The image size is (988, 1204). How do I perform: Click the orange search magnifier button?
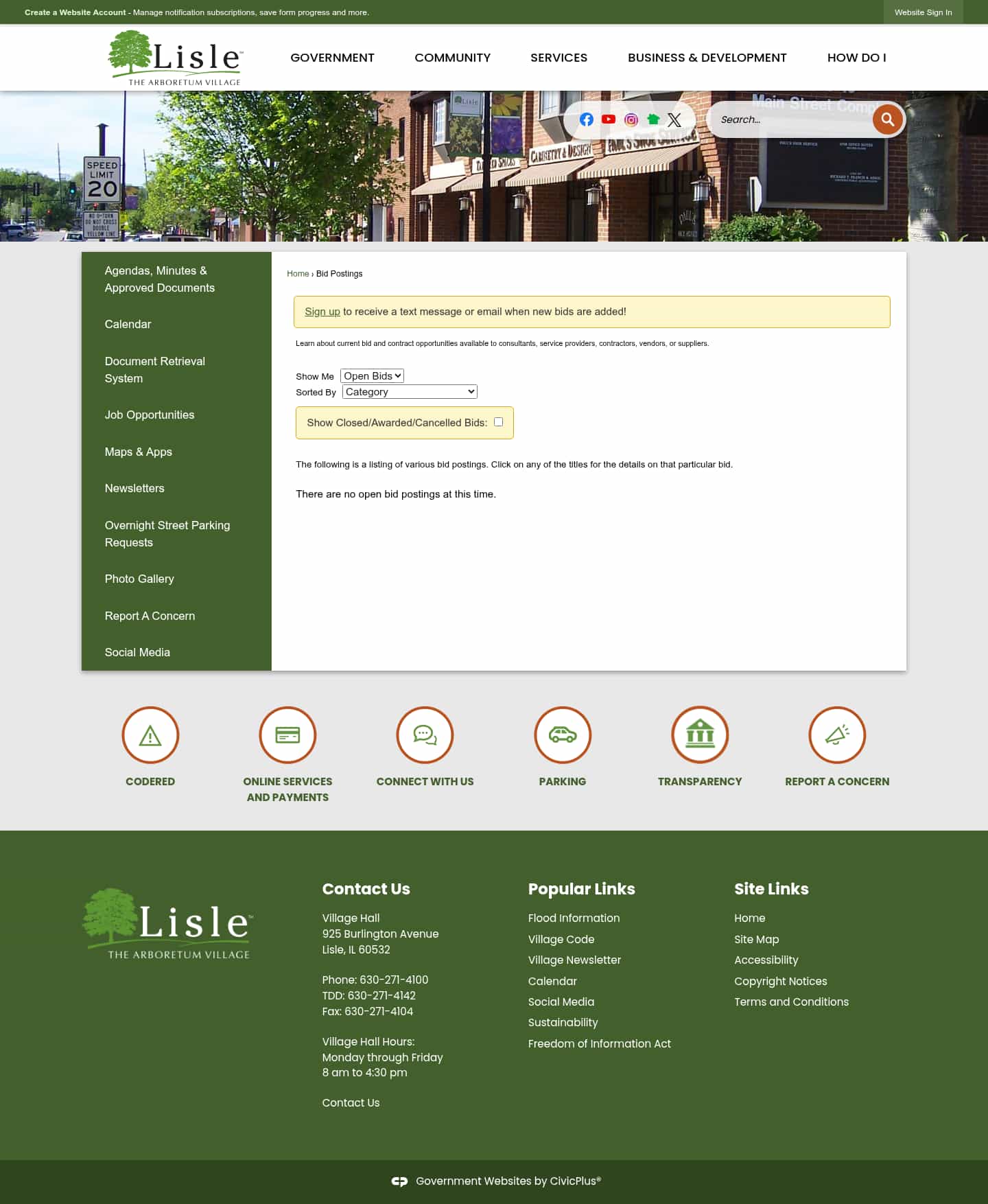(x=887, y=119)
